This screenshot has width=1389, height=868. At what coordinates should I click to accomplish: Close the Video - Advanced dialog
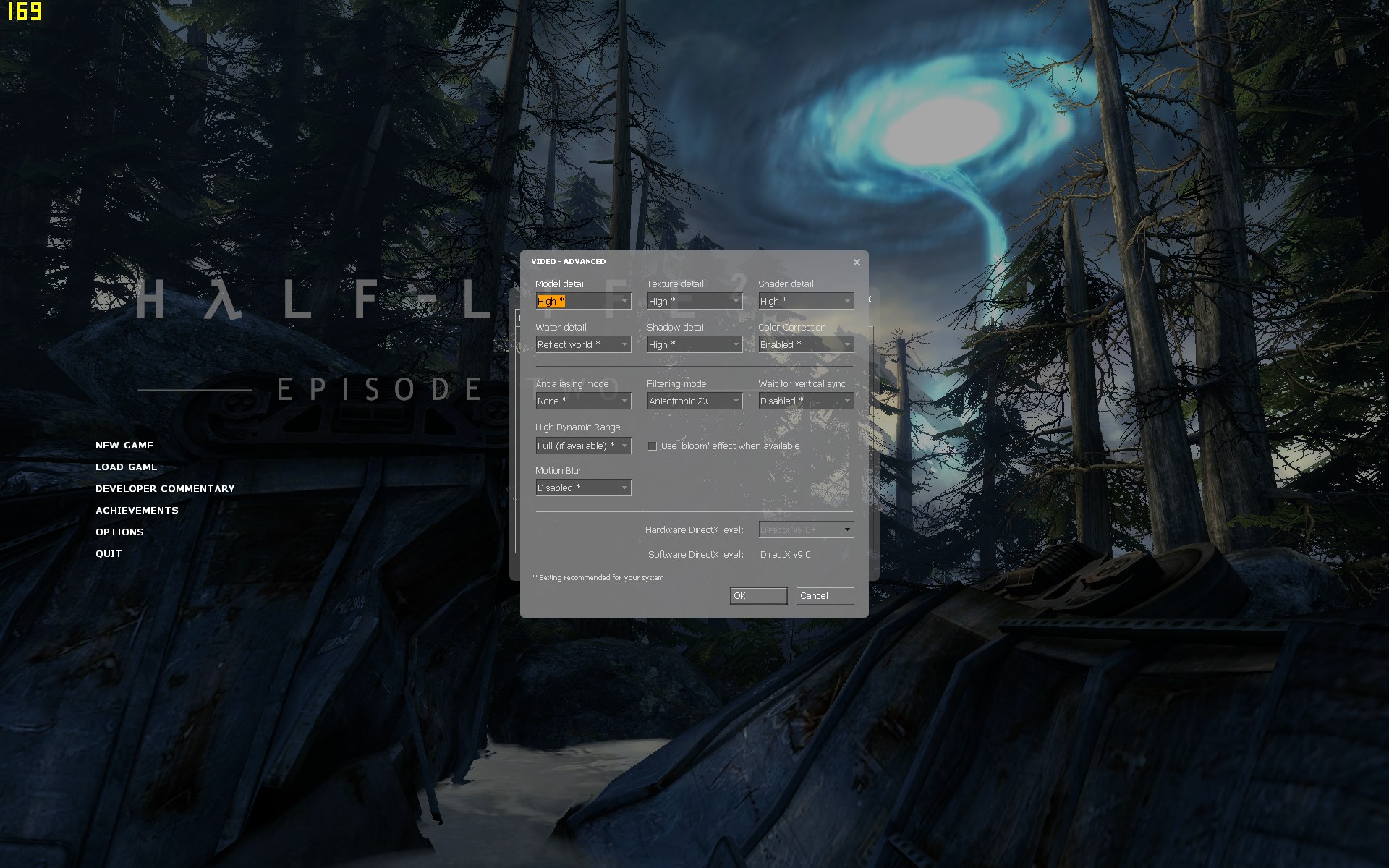[857, 262]
